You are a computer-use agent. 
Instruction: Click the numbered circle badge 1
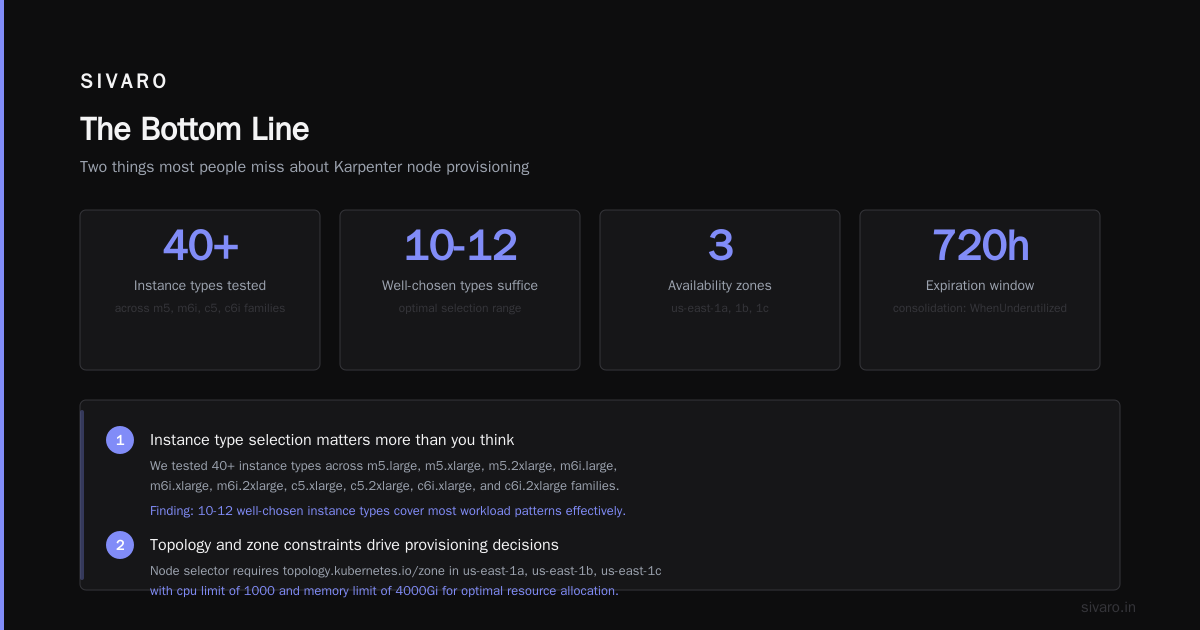pos(120,440)
